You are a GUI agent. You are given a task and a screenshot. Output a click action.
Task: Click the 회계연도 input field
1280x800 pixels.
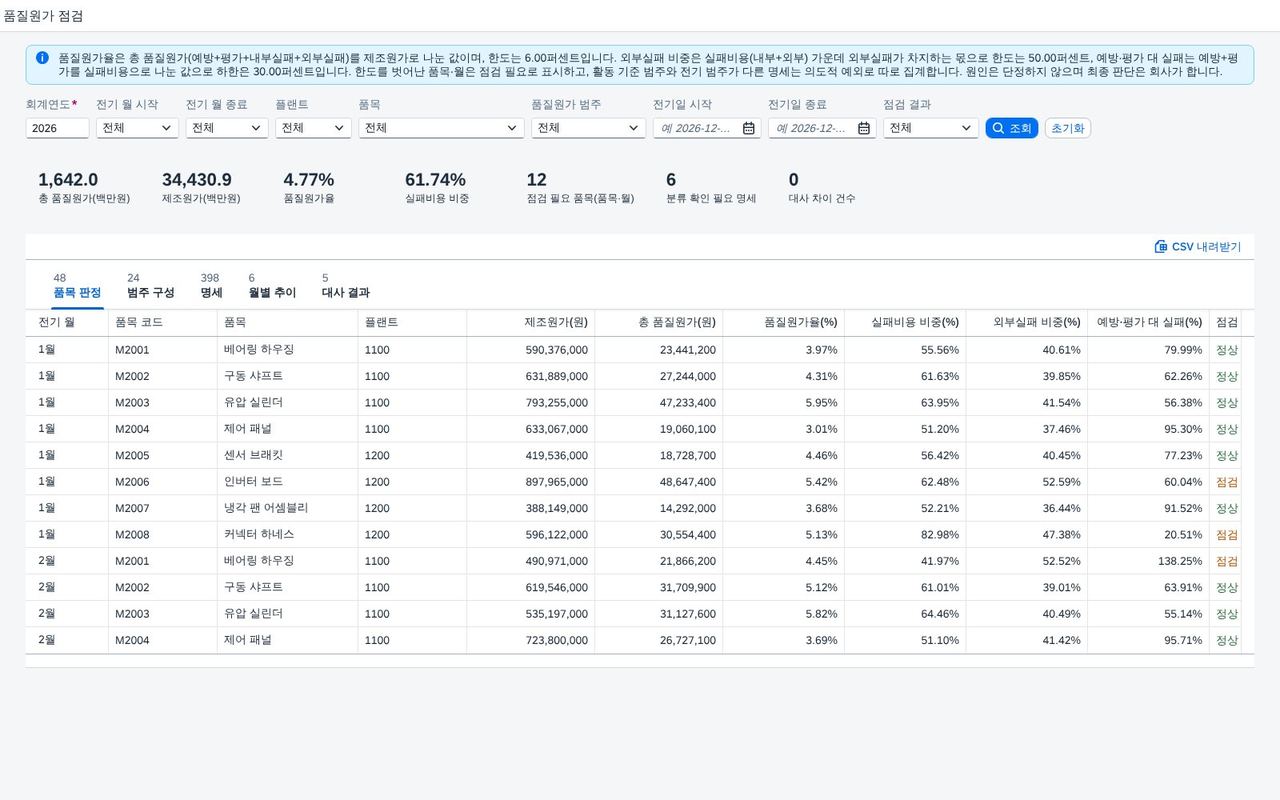click(x=57, y=128)
